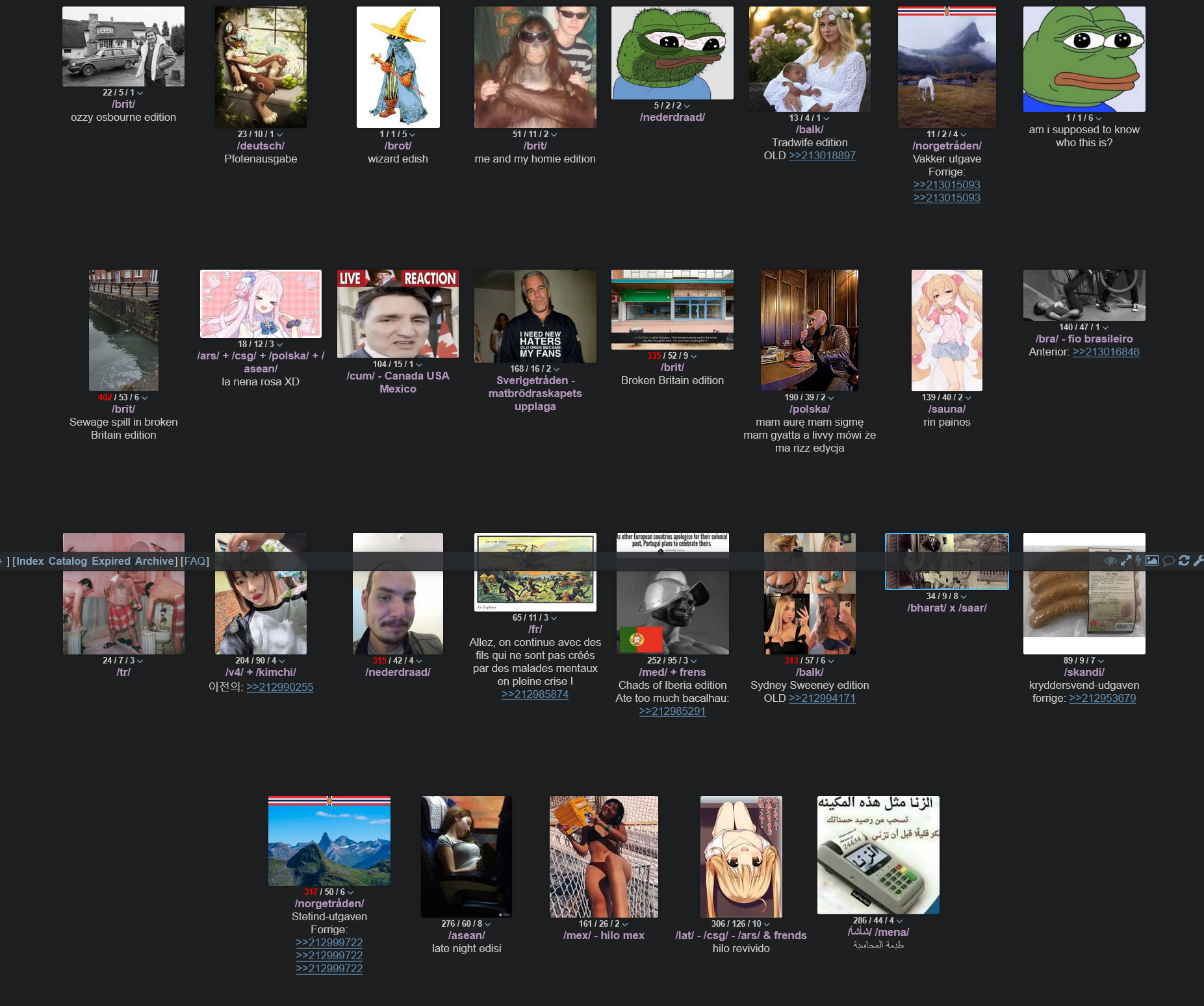
Task: Follow the >>212953679 forrige link under /skandi/
Action: [1103, 698]
